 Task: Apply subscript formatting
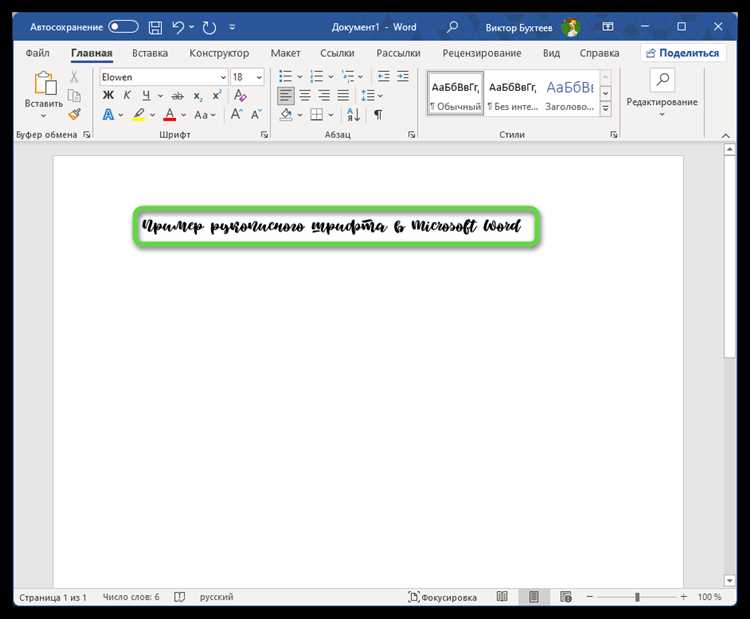[x=198, y=96]
